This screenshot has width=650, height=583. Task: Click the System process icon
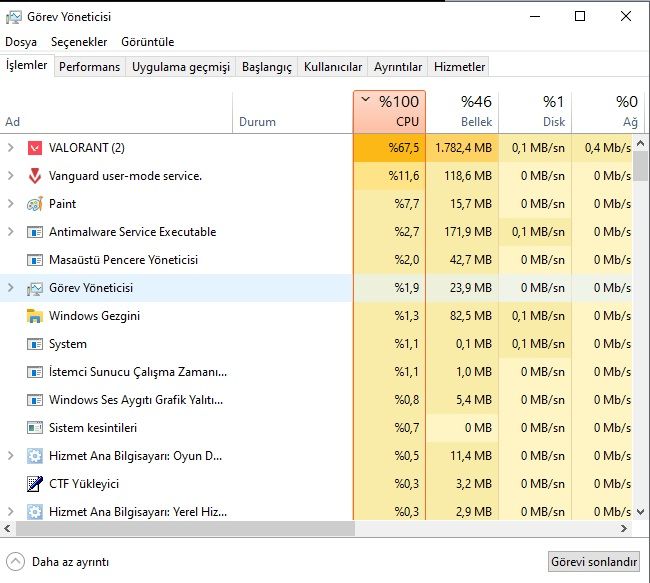point(35,344)
